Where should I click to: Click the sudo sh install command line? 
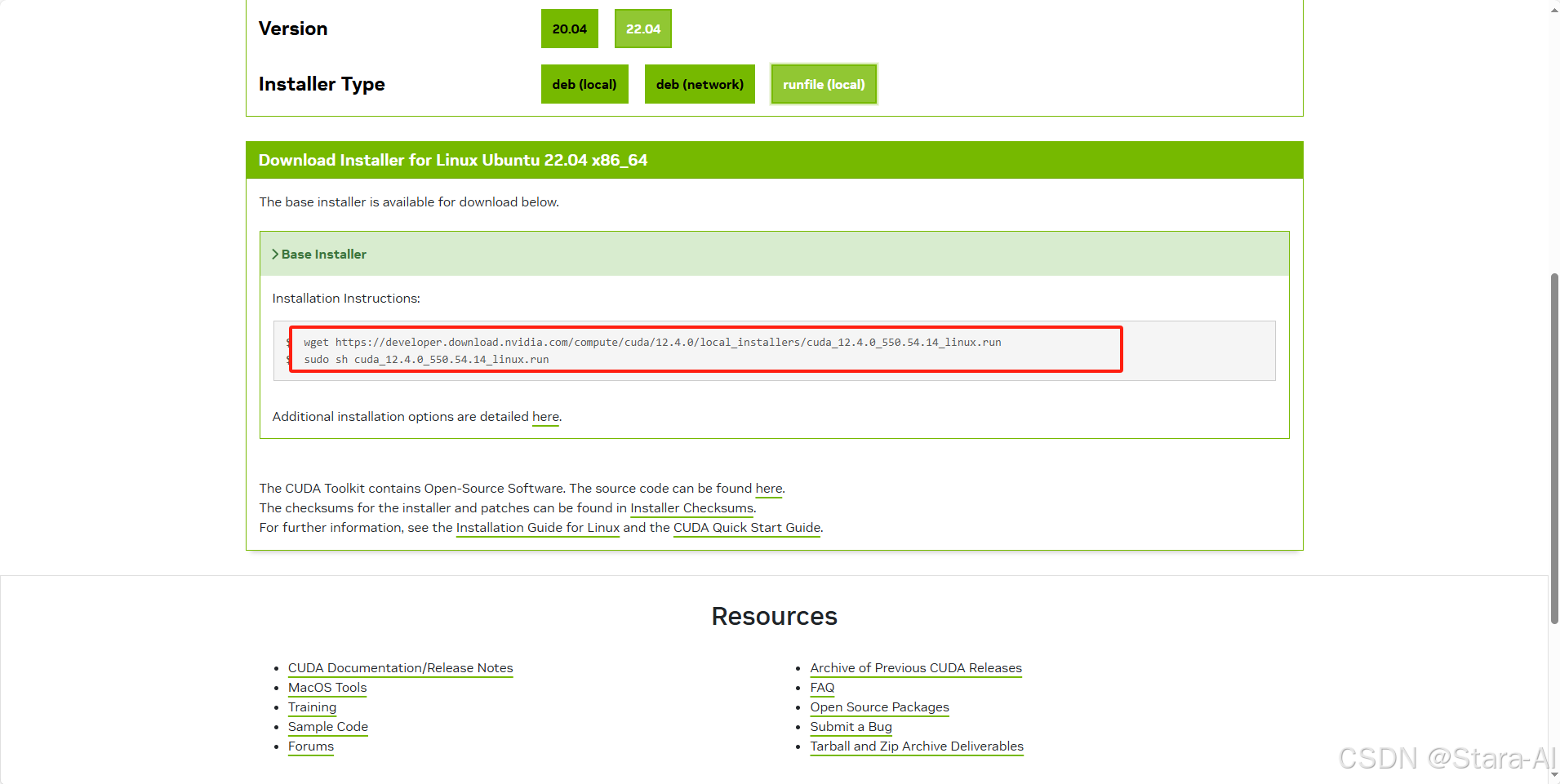(426, 360)
